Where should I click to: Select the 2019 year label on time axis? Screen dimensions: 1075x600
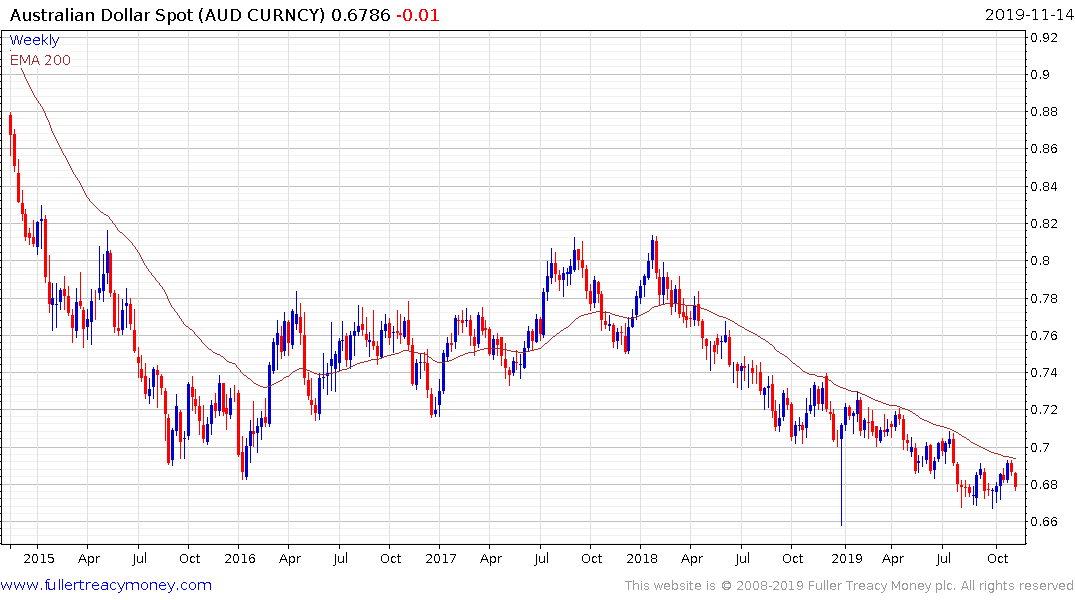846,558
